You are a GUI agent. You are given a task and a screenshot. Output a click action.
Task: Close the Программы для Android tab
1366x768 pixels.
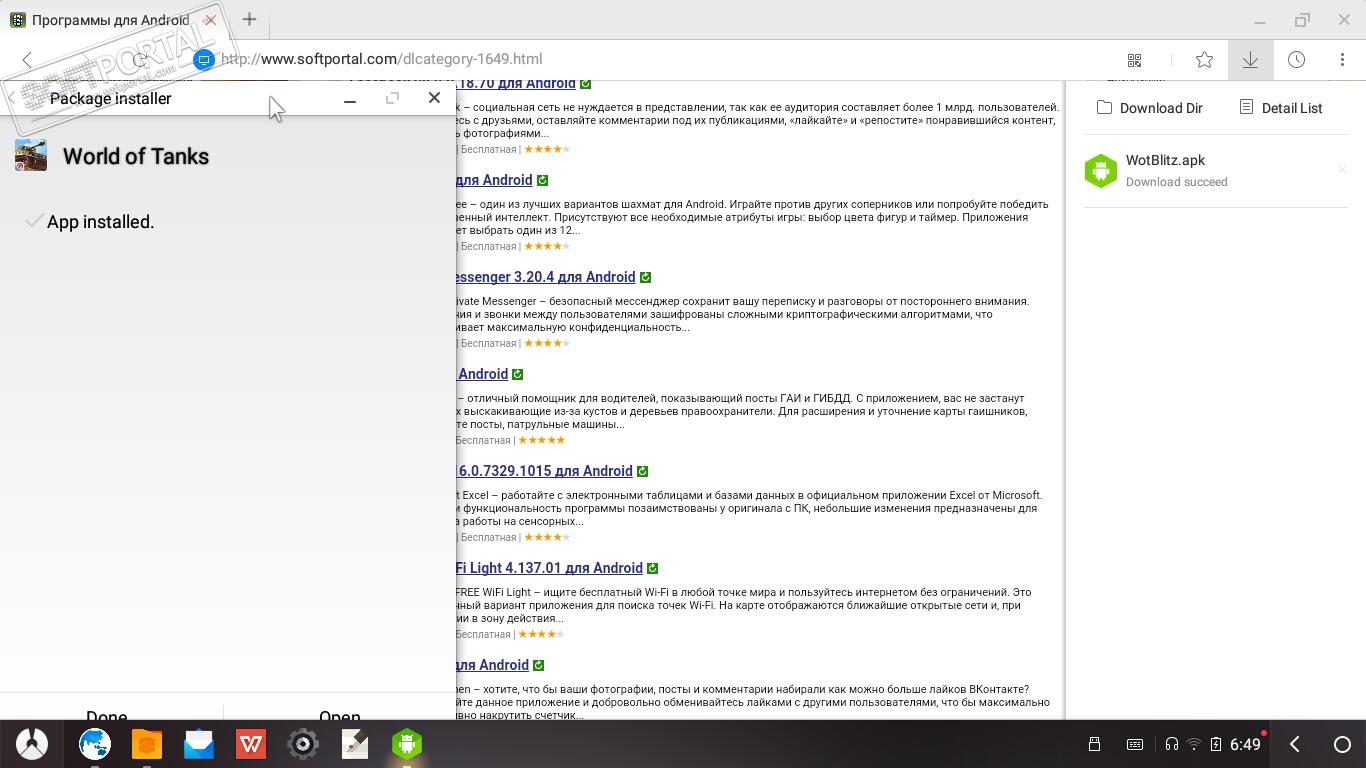point(210,20)
